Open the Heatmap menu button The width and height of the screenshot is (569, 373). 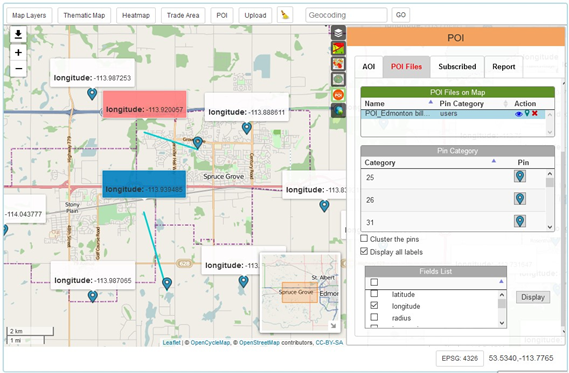[136, 15]
